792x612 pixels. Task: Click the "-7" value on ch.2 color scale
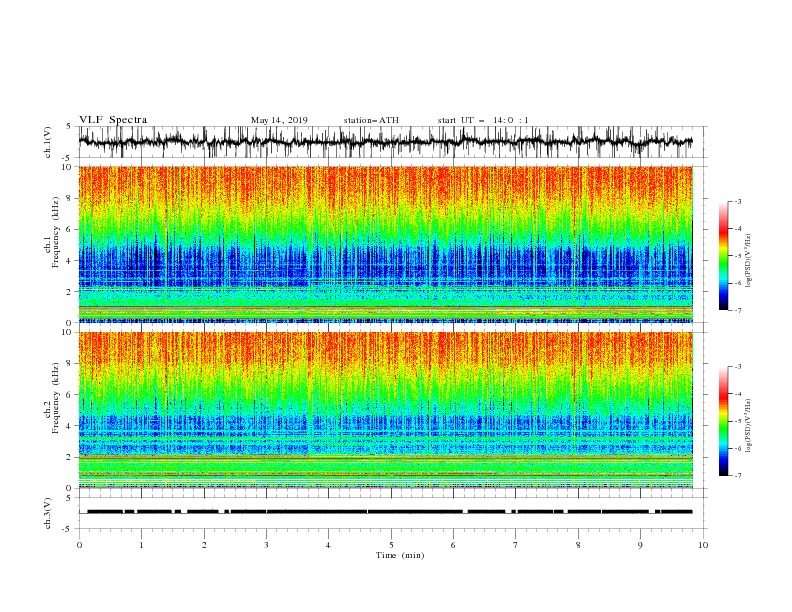(737, 475)
